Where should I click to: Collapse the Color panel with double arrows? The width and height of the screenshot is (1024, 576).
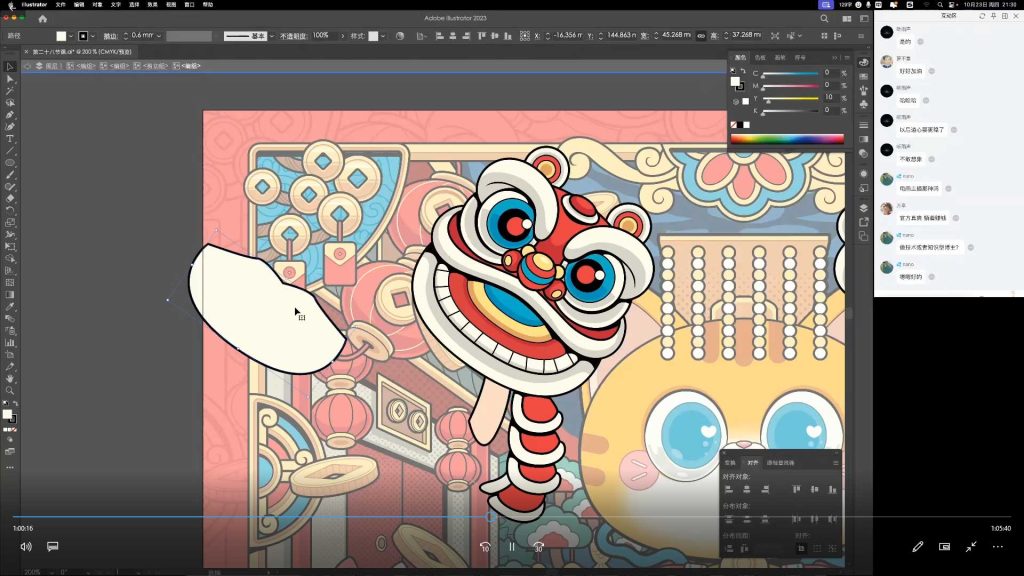click(x=835, y=57)
